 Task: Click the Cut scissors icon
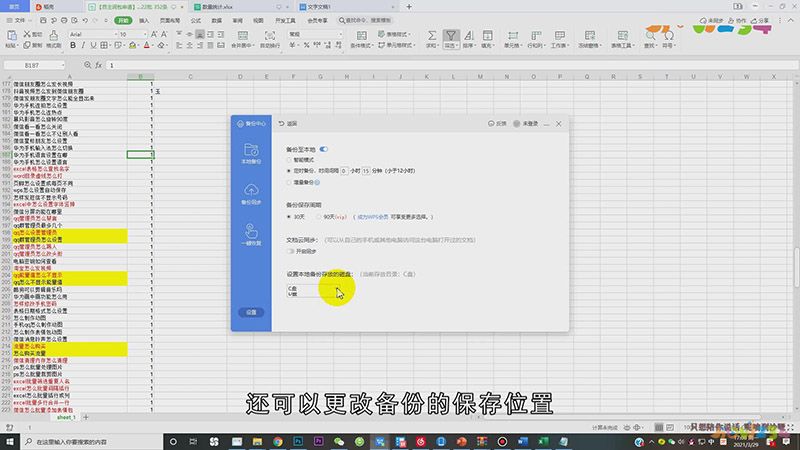click(x=27, y=34)
